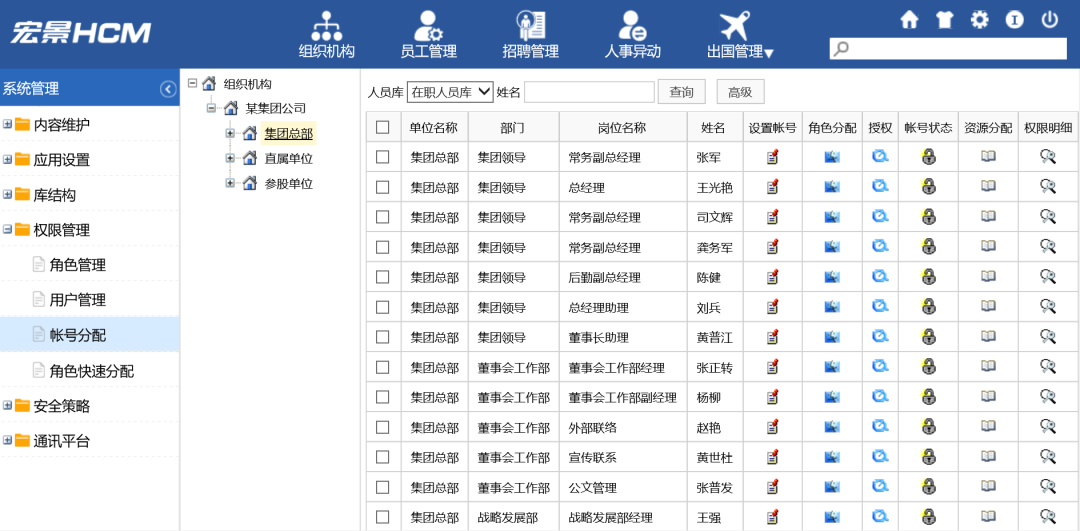This screenshot has width=1080, height=531.
Task: Click 设置帐号 icon for 黄普江
Action: pyautogui.click(x=773, y=337)
